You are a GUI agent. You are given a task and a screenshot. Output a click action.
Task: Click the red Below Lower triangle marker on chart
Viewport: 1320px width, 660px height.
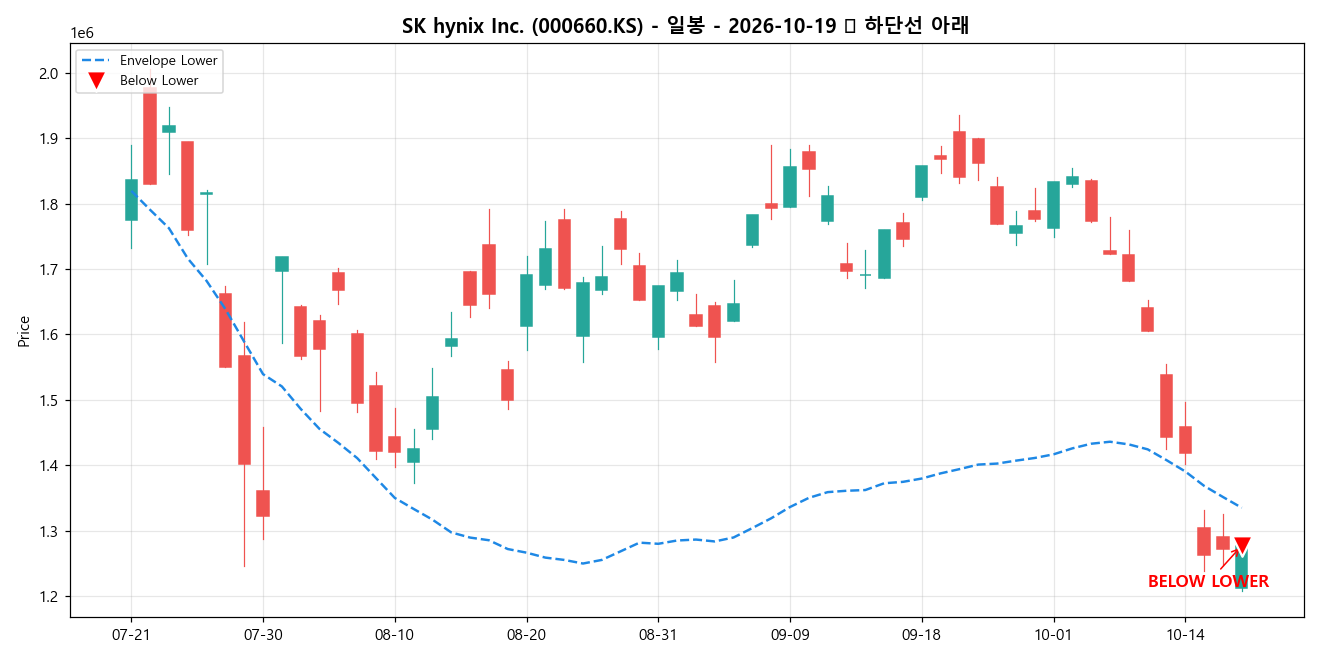coord(1242,546)
